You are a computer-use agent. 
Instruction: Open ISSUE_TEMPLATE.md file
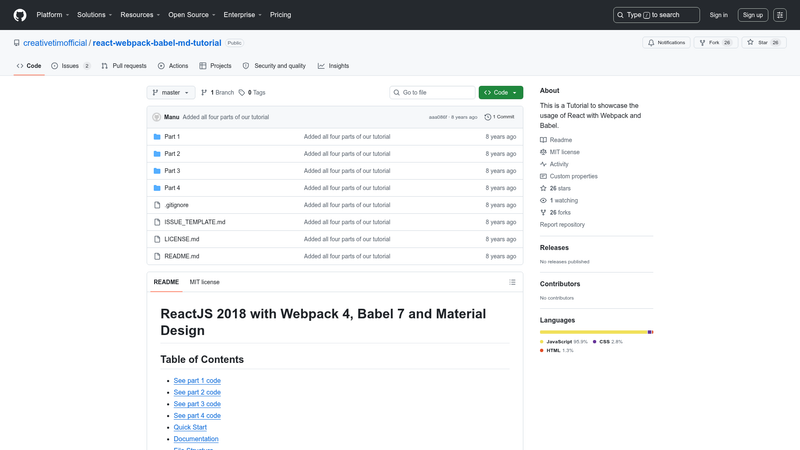pos(195,222)
